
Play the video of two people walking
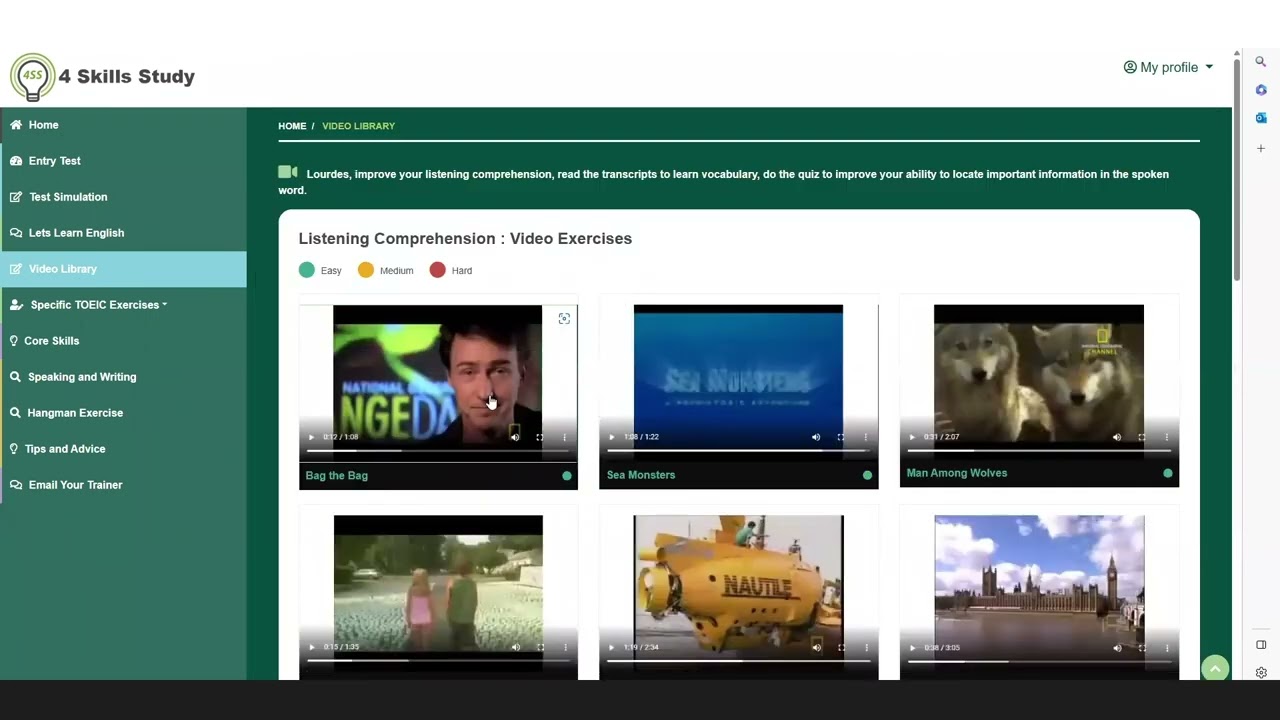coord(311,647)
